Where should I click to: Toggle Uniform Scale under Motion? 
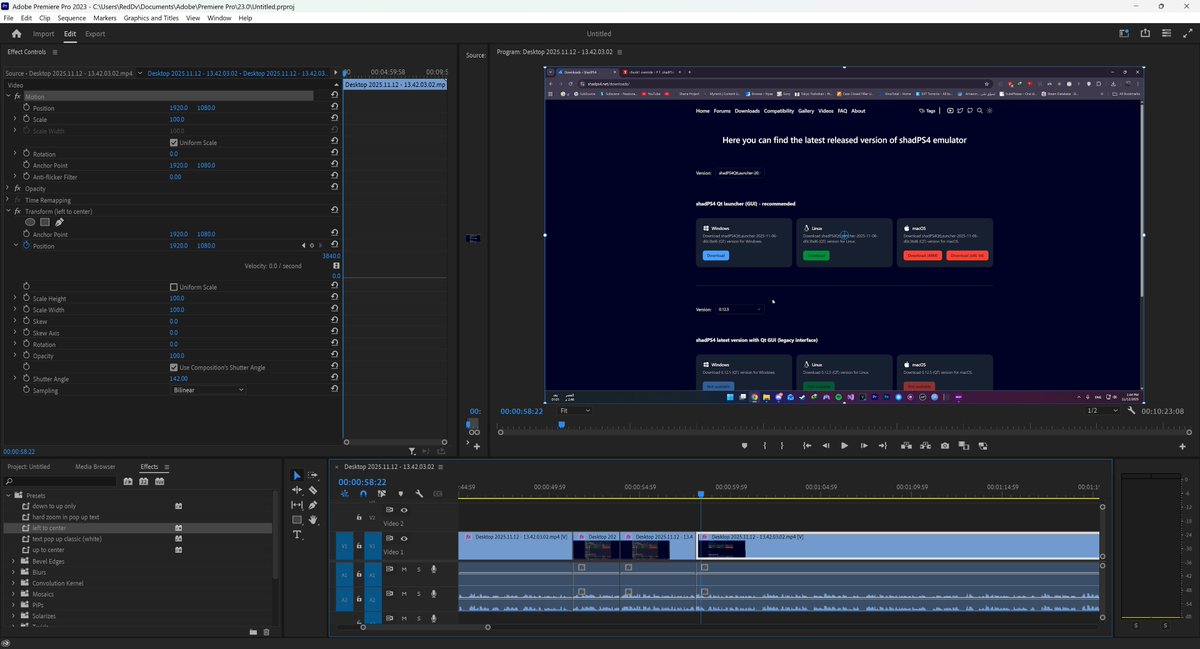pyautogui.click(x=174, y=142)
